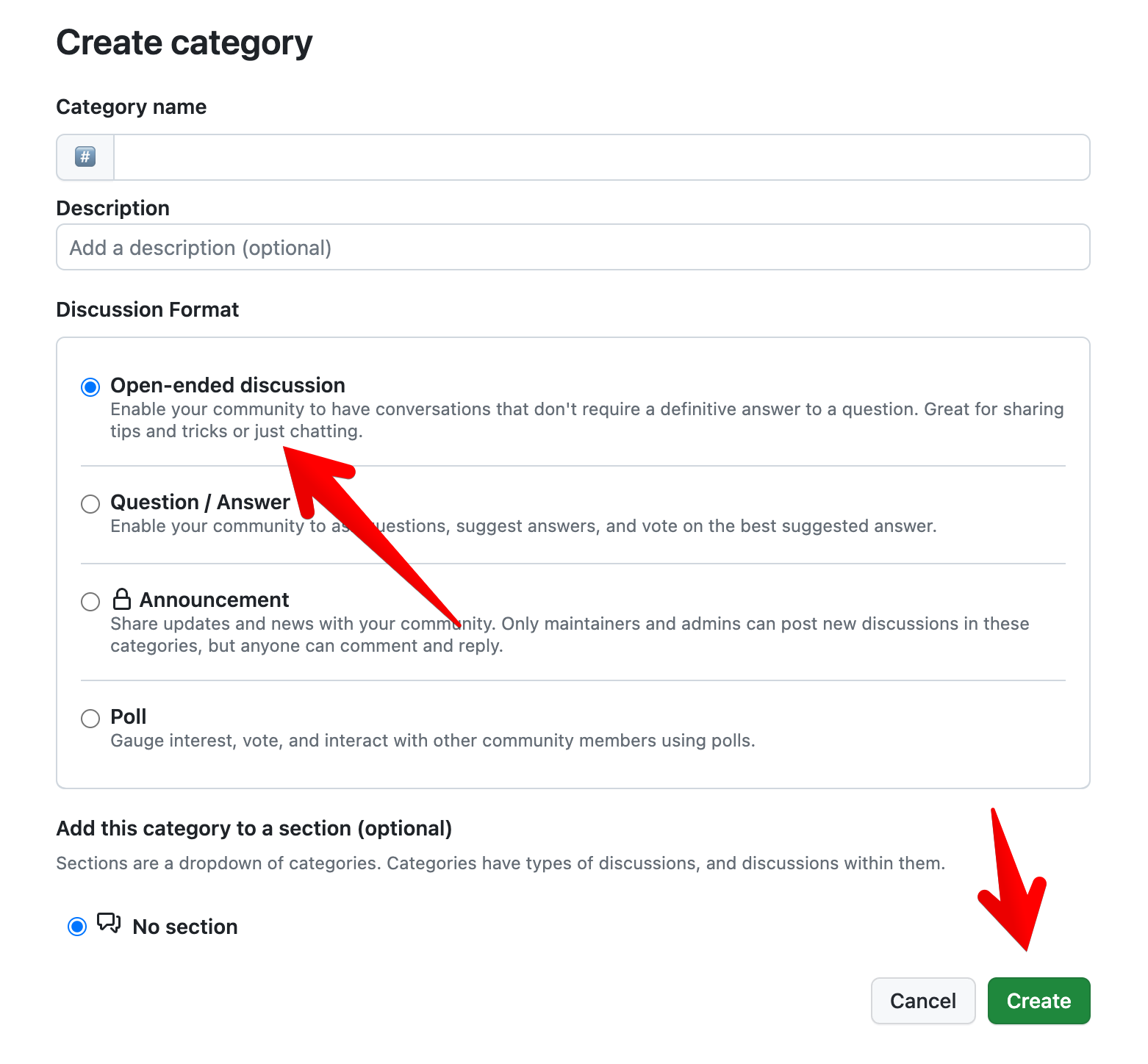This screenshot has width=1148, height=1064.
Task: Click the lock icon beside Announcement
Action: 121,600
